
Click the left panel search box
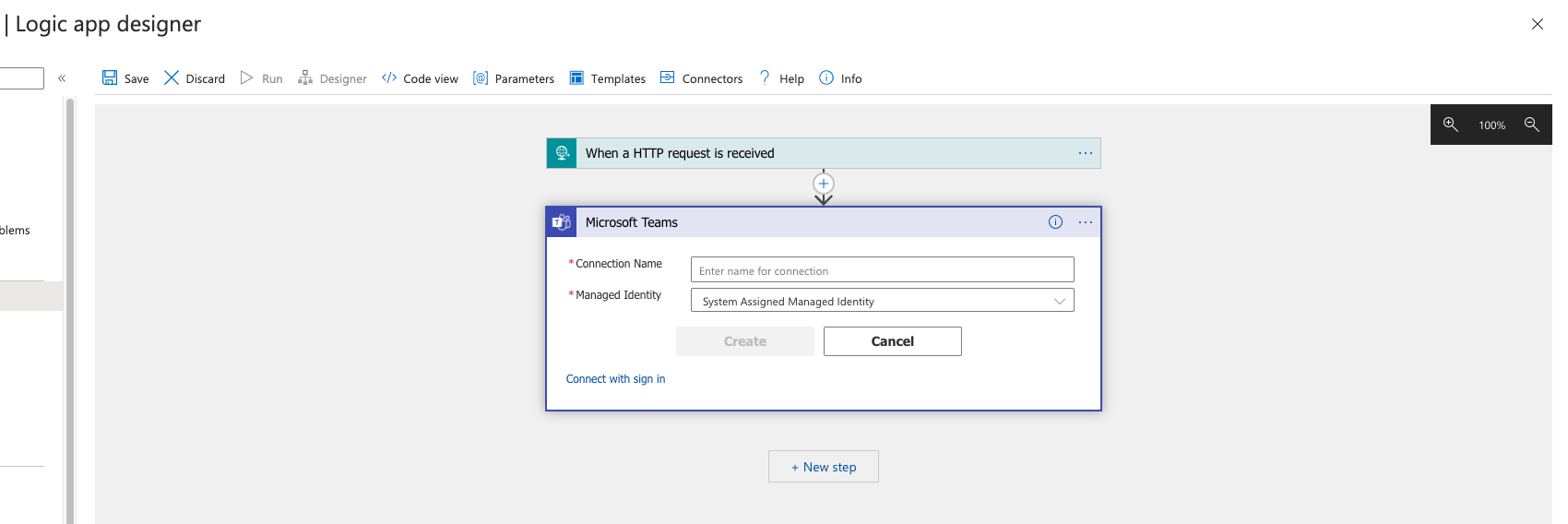(x=21, y=78)
